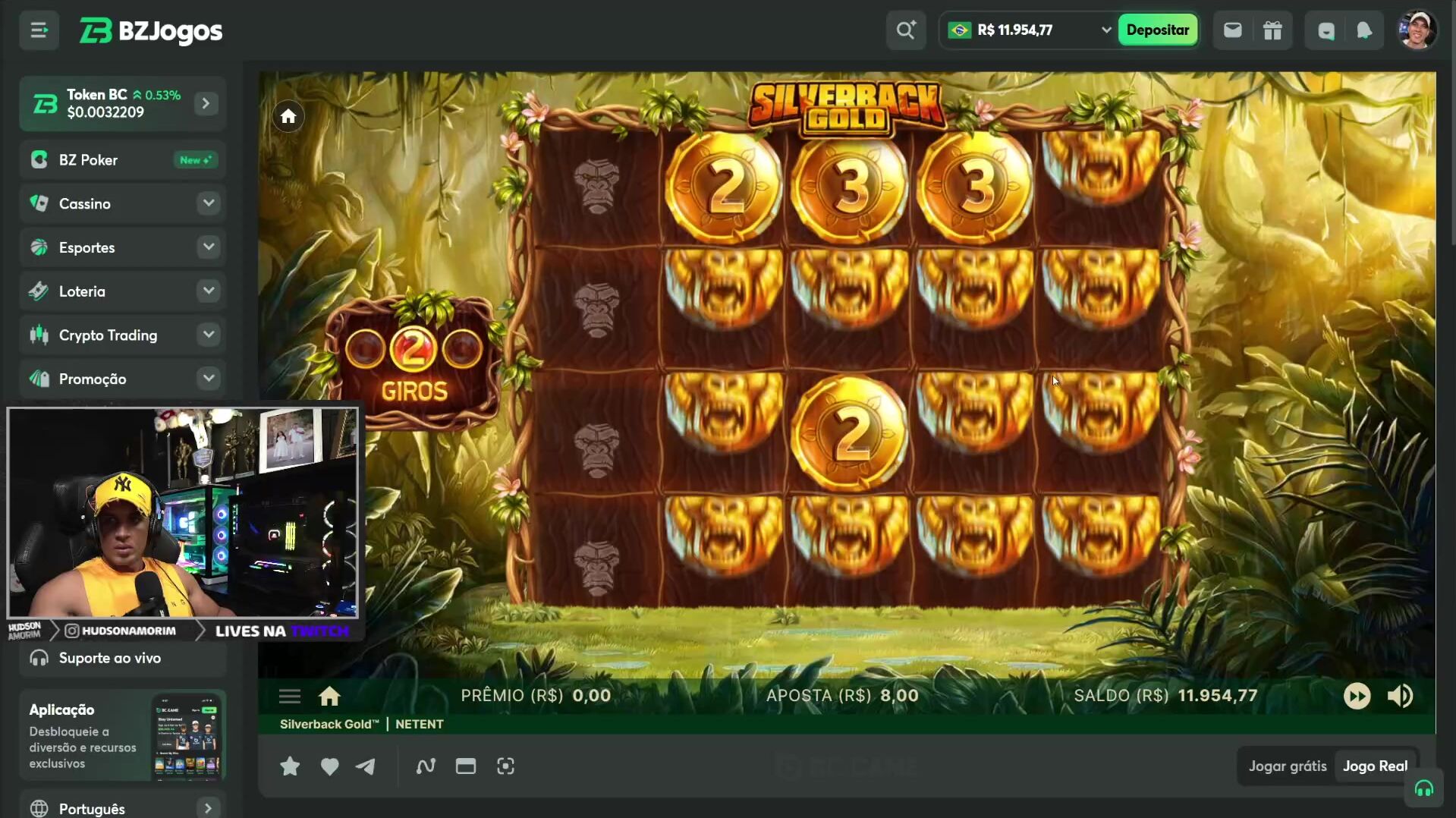Screen dimensions: 1456x818
Task: Open the mail messages icon
Action: (1232, 30)
